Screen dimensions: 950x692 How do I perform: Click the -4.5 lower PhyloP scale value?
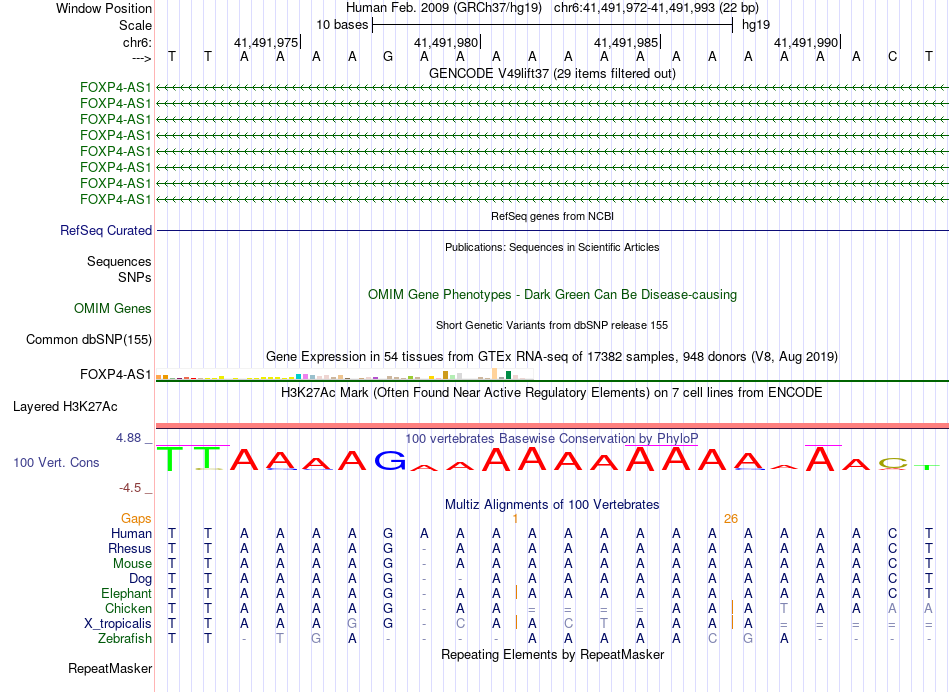tap(129, 488)
